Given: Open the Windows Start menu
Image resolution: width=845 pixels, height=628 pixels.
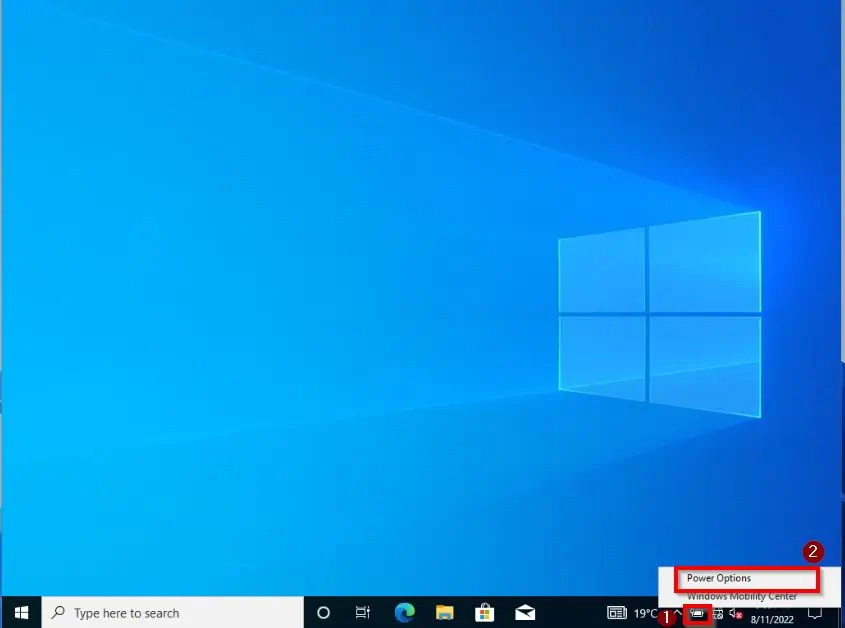Looking at the screenshot, I should (21, 612).
